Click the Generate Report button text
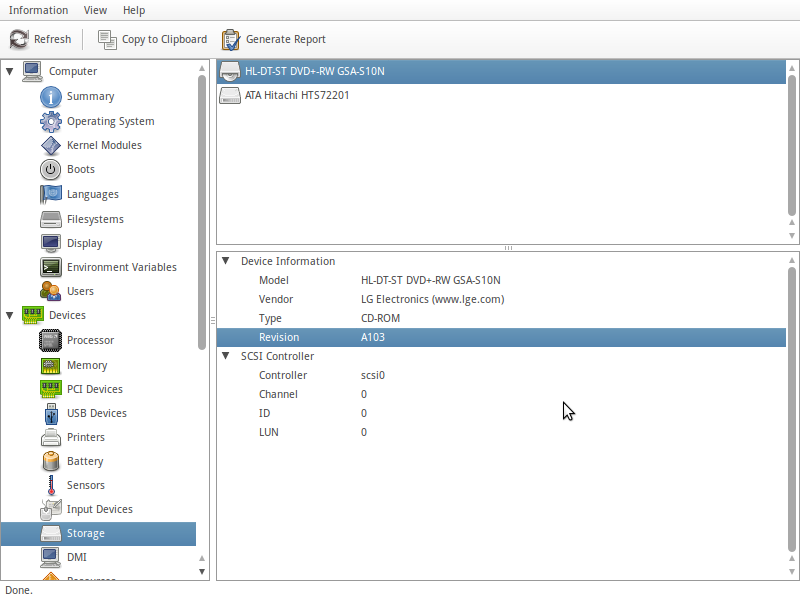This screenshot has height=600, width=800. tap(286, 39)
